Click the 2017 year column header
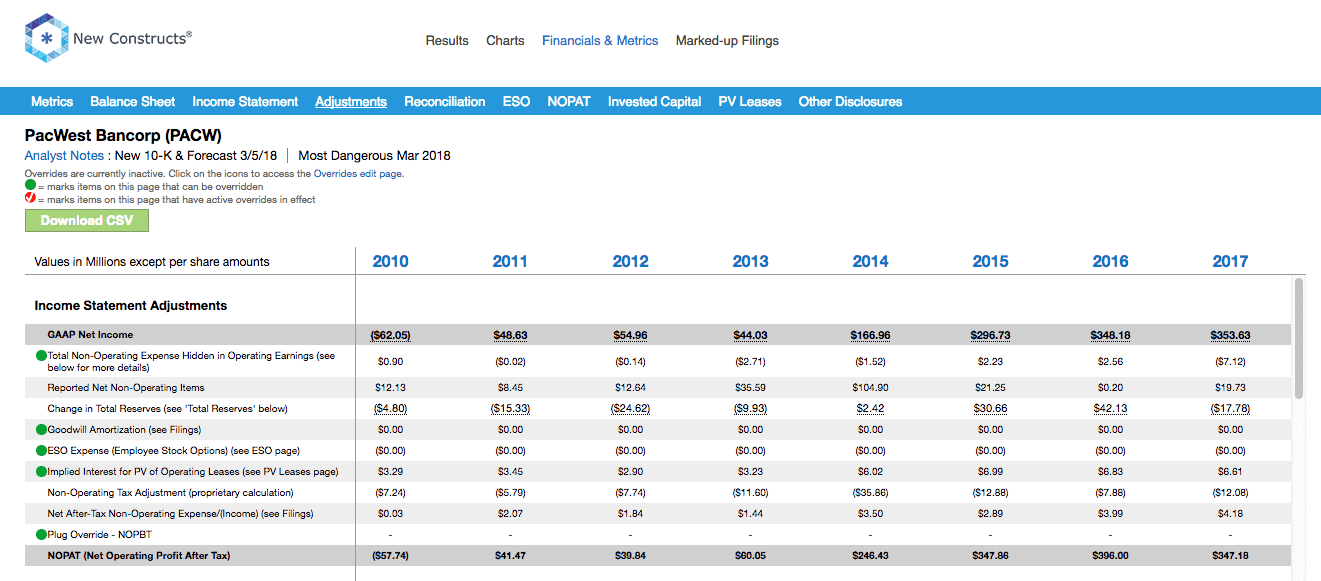Screen dimensions: 1321x581 [1230, 261]
